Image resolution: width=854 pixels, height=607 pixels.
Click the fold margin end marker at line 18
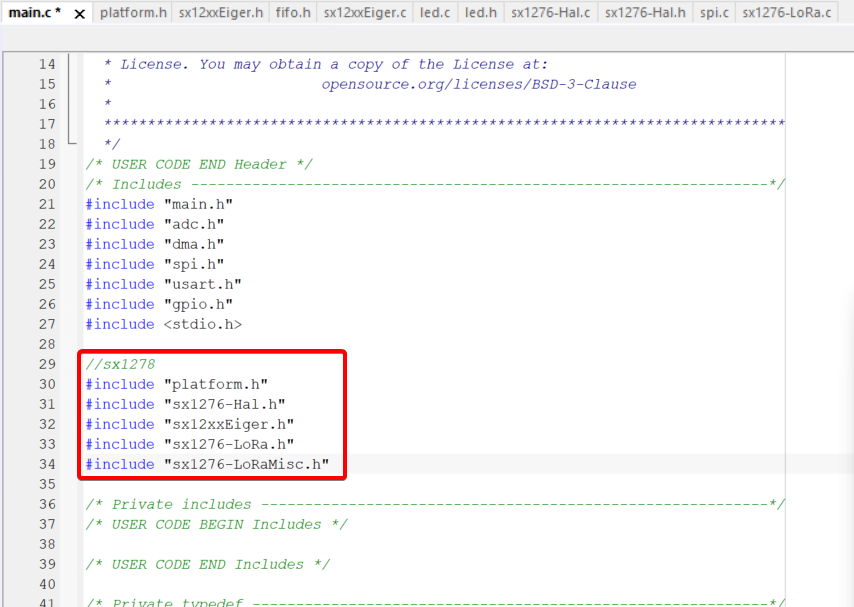coord(71,144)
